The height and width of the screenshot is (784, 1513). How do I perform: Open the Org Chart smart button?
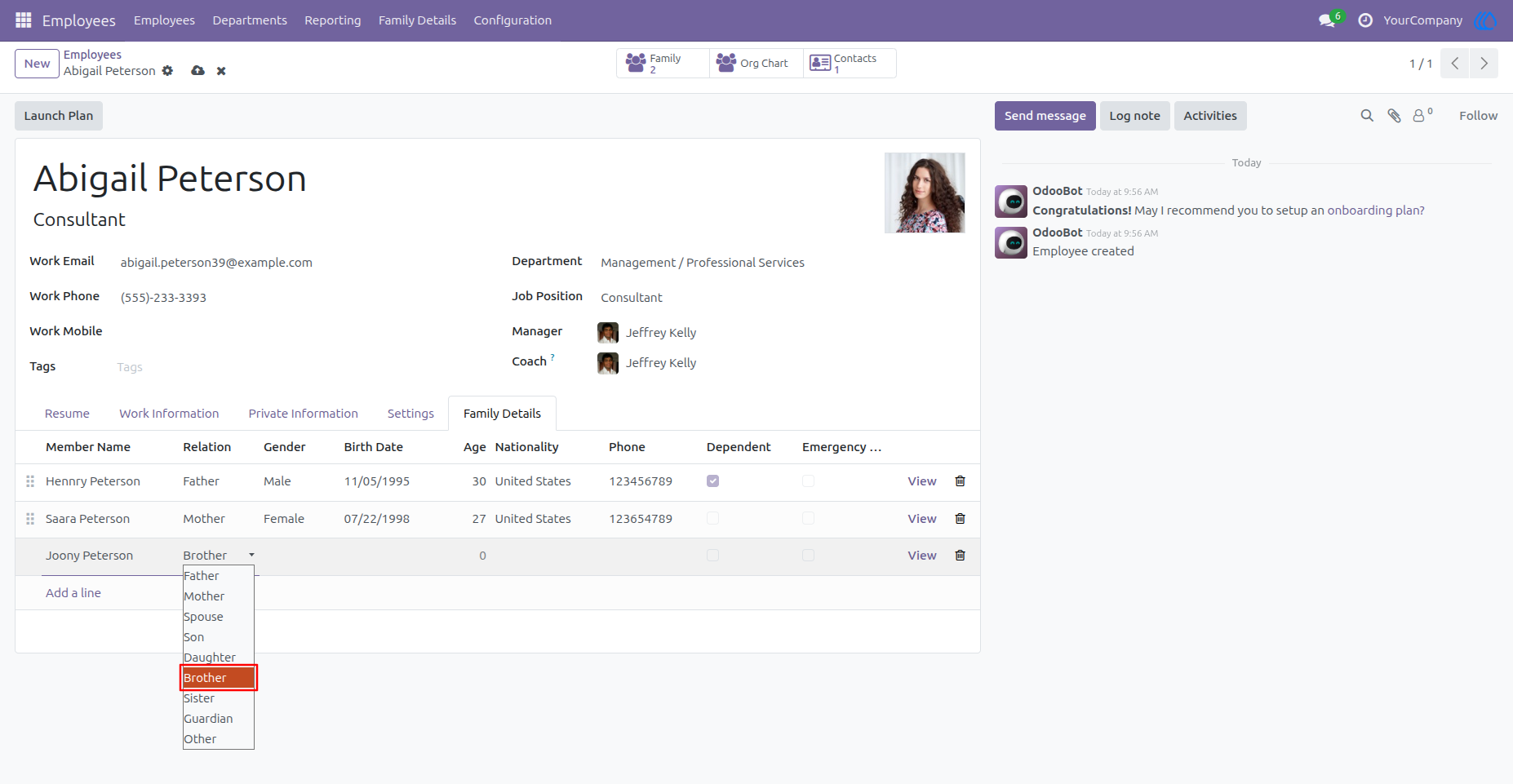pos(756,63)
